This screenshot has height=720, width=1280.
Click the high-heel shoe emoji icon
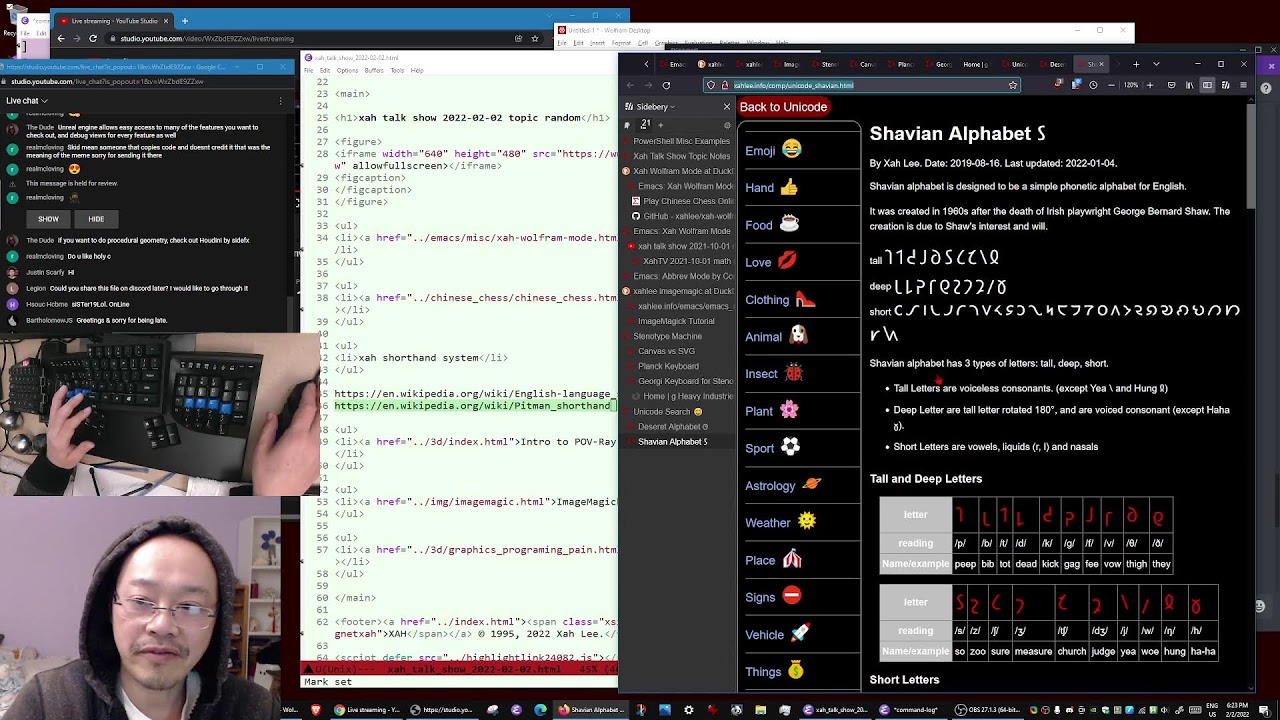(x=805, y=299)
